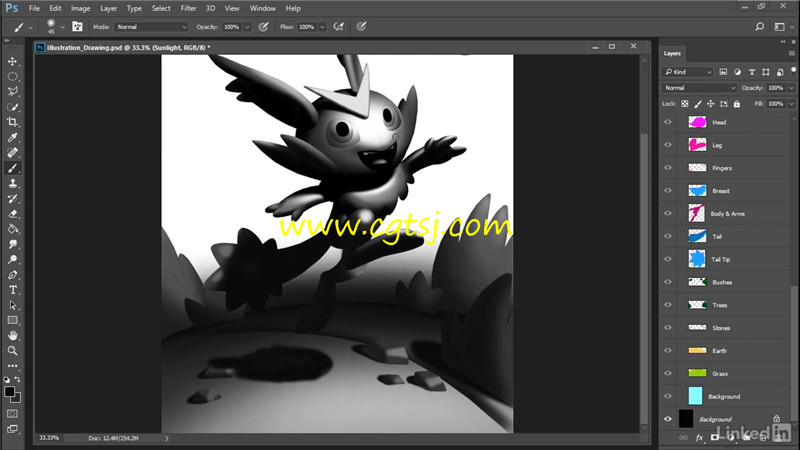Lock transparent pixels in Layers panel

pos(685,104)
